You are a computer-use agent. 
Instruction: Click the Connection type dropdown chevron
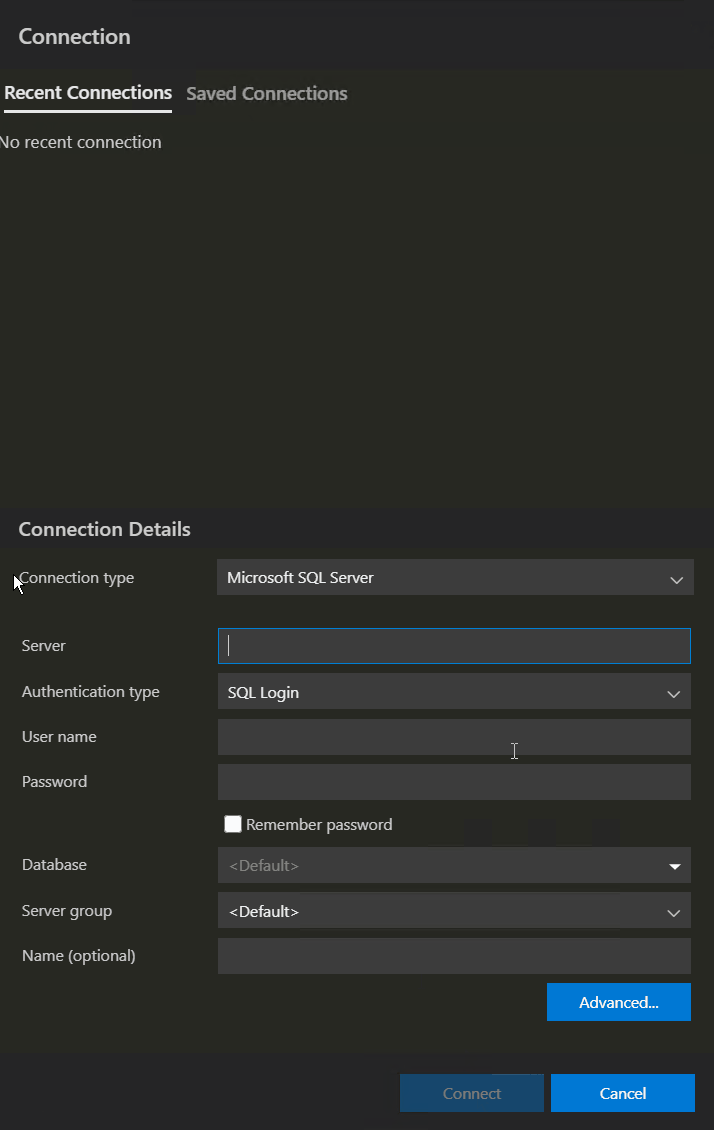[674, 577]
